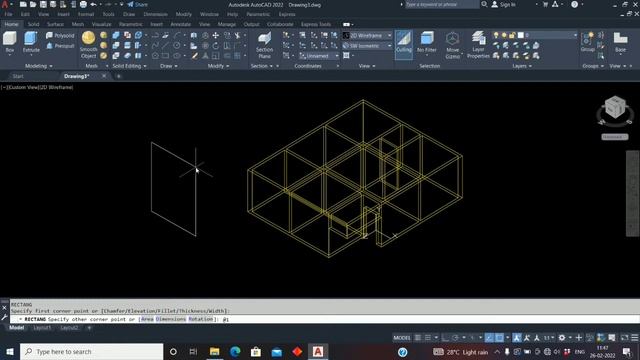This screenshot has height=360, width=640.
Task: Switch to the Layout2 tab
Action: tap(69, 328)
